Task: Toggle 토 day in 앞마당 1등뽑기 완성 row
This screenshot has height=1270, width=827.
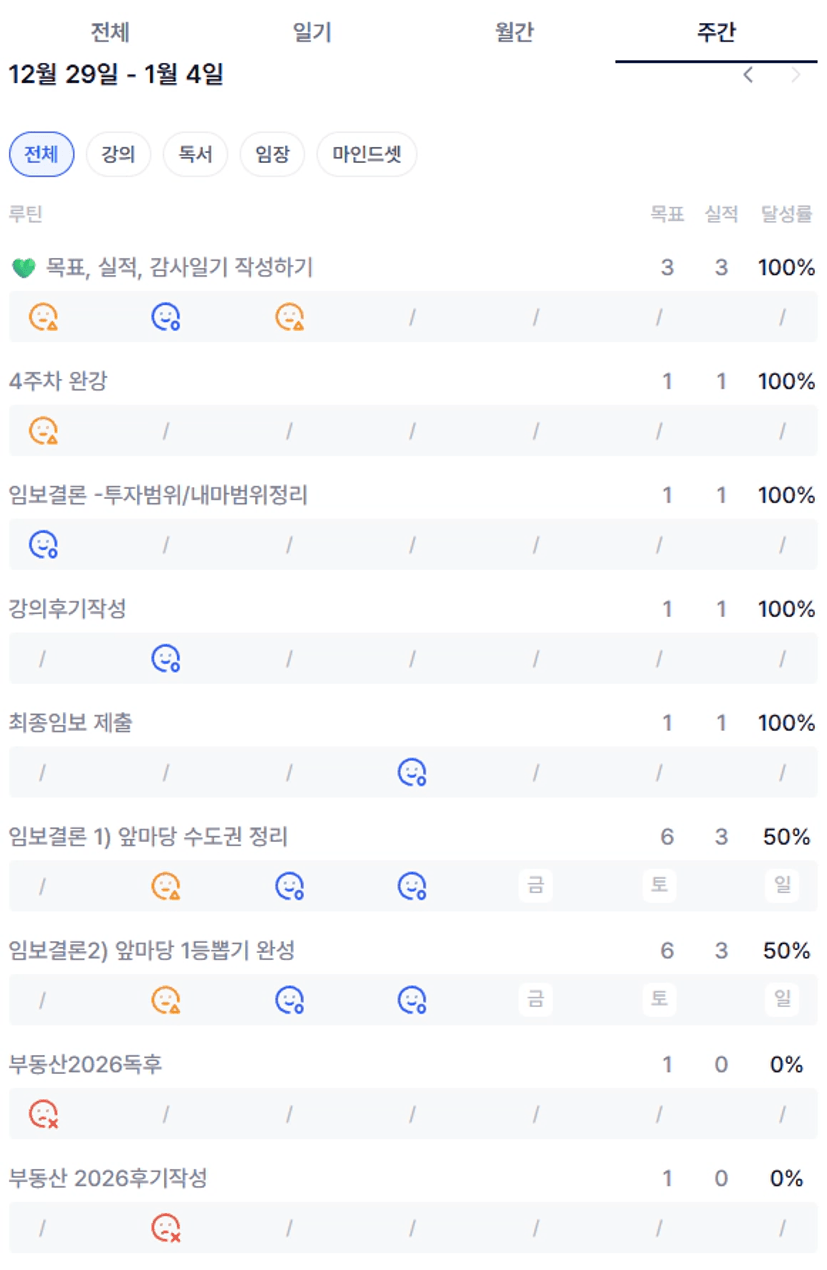Action: pos(659,1000)
